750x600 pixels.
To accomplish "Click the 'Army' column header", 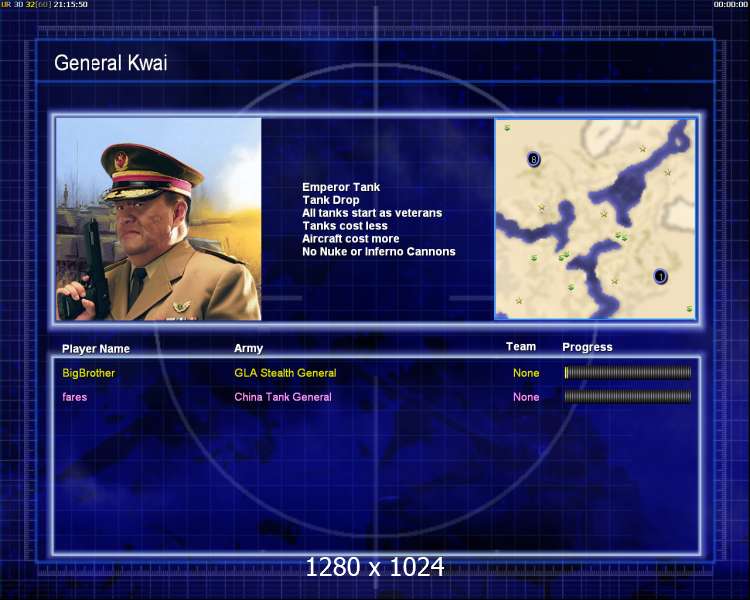I will (248, 348).
